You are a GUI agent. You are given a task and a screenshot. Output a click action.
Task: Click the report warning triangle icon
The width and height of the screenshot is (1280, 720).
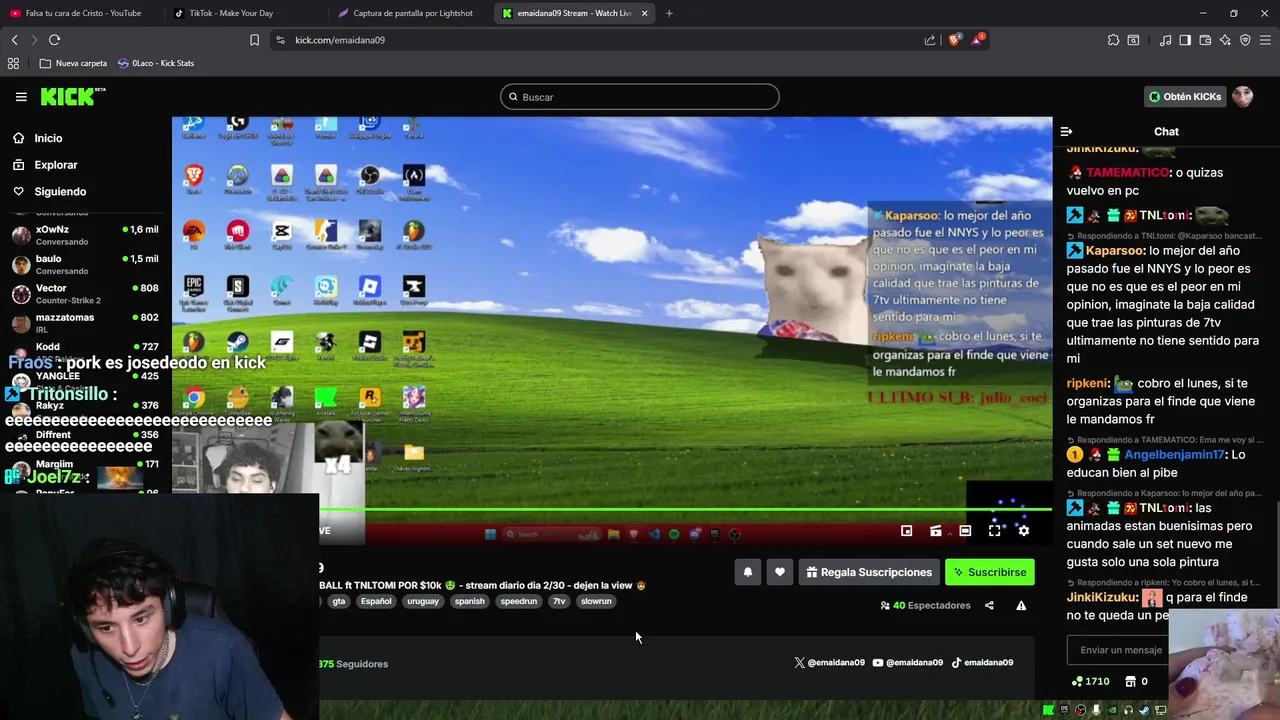[x=1021, y=605]
